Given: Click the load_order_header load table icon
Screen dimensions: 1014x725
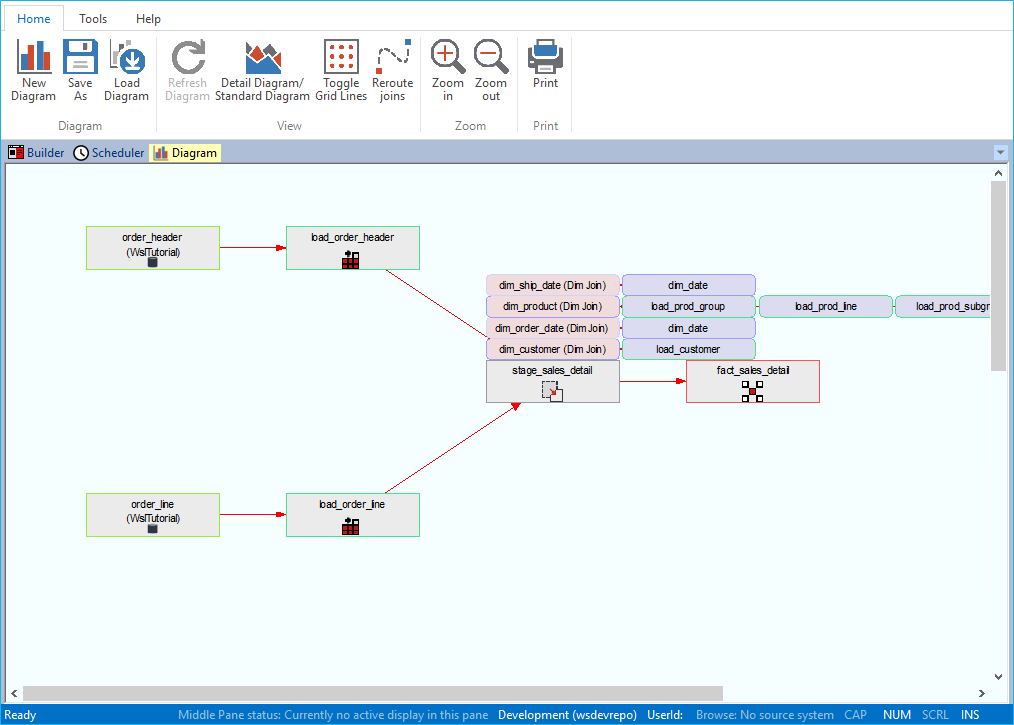Looking at the screenshot, I should click(351, 259).
